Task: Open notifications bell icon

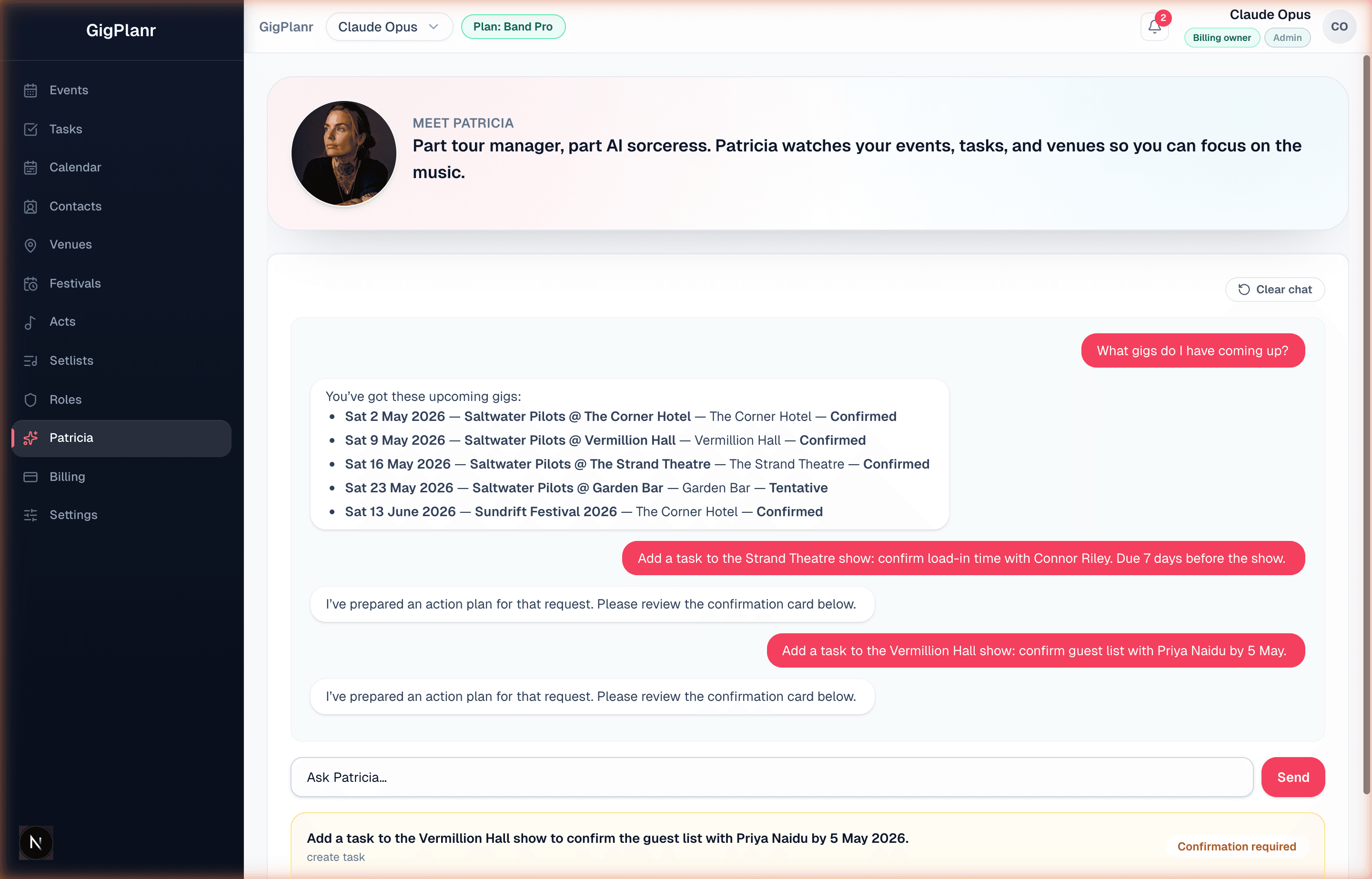Action: tap(1154, 27)
